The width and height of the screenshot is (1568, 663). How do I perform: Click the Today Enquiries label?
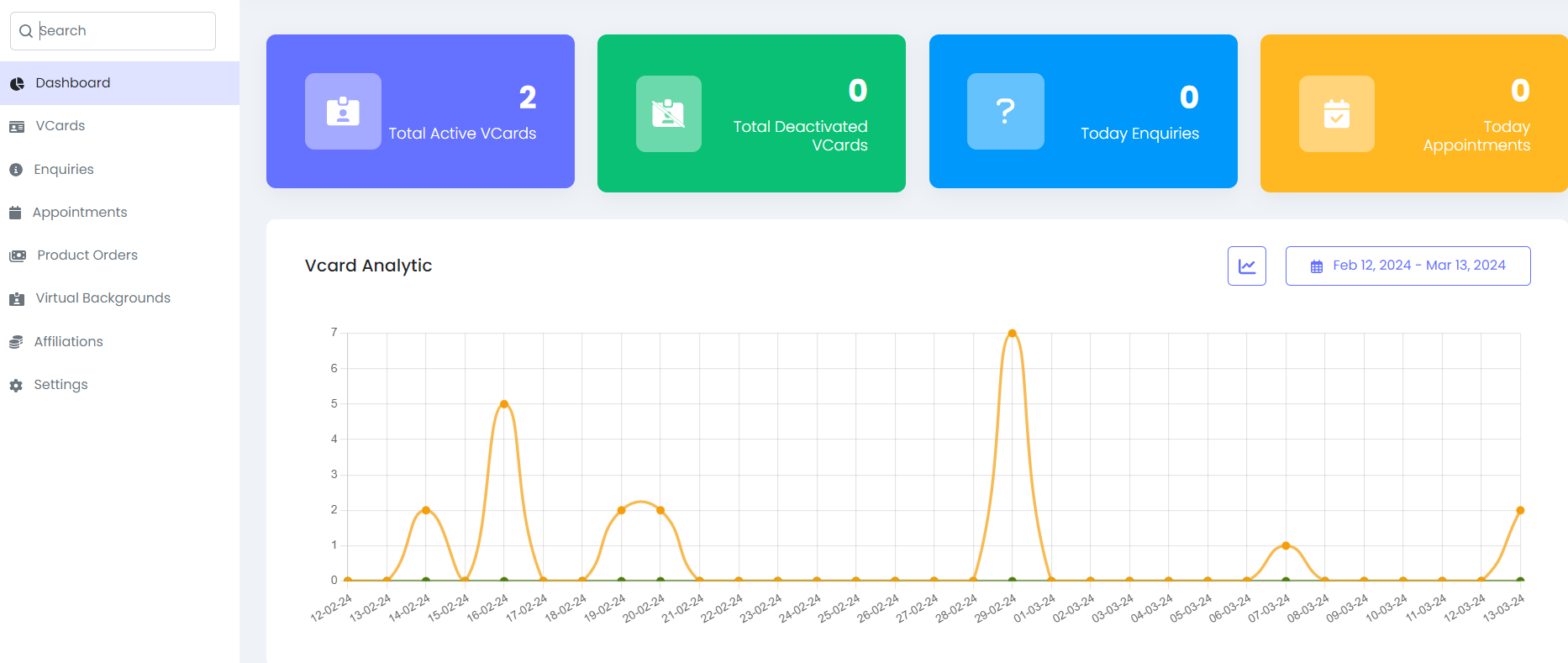tap(1139, 134)
